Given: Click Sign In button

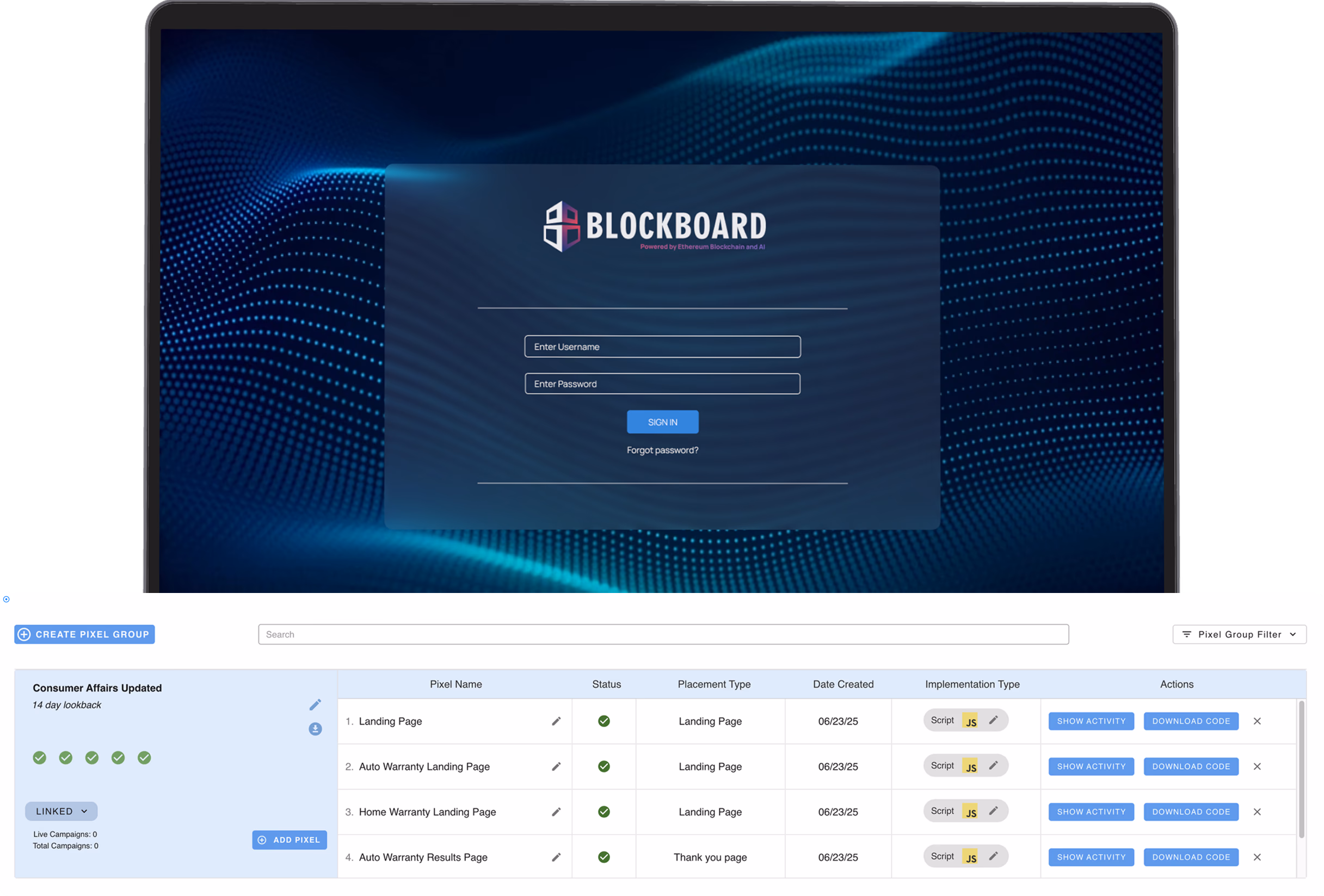Looking at the screenshot, I should click(x=663, y=422).
